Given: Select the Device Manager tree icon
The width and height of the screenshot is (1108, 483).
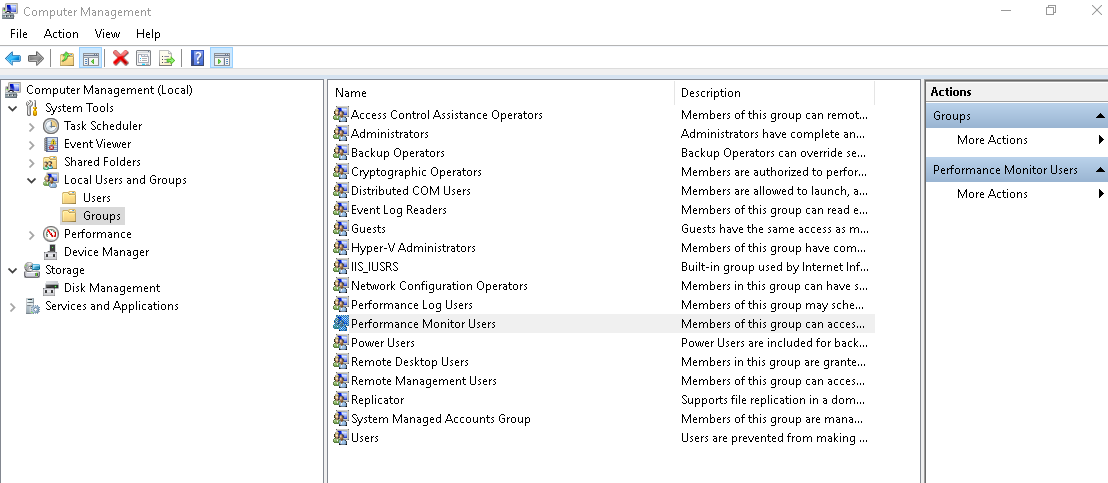Looking at the screenshot, I should [51, 252].
